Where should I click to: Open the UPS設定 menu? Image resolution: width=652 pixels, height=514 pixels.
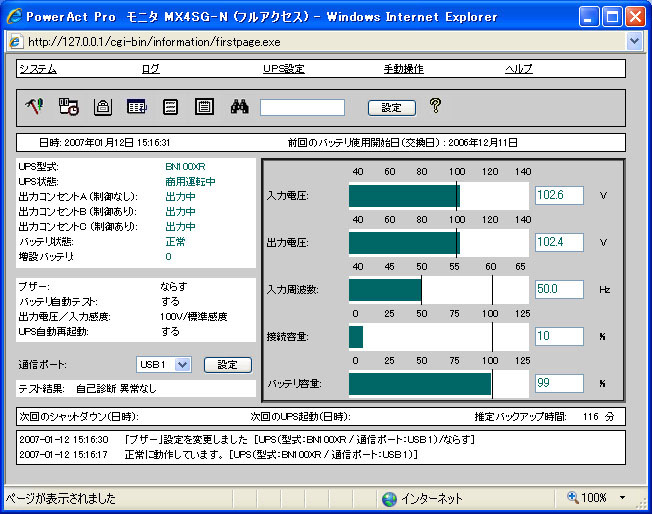coord(284,69)
